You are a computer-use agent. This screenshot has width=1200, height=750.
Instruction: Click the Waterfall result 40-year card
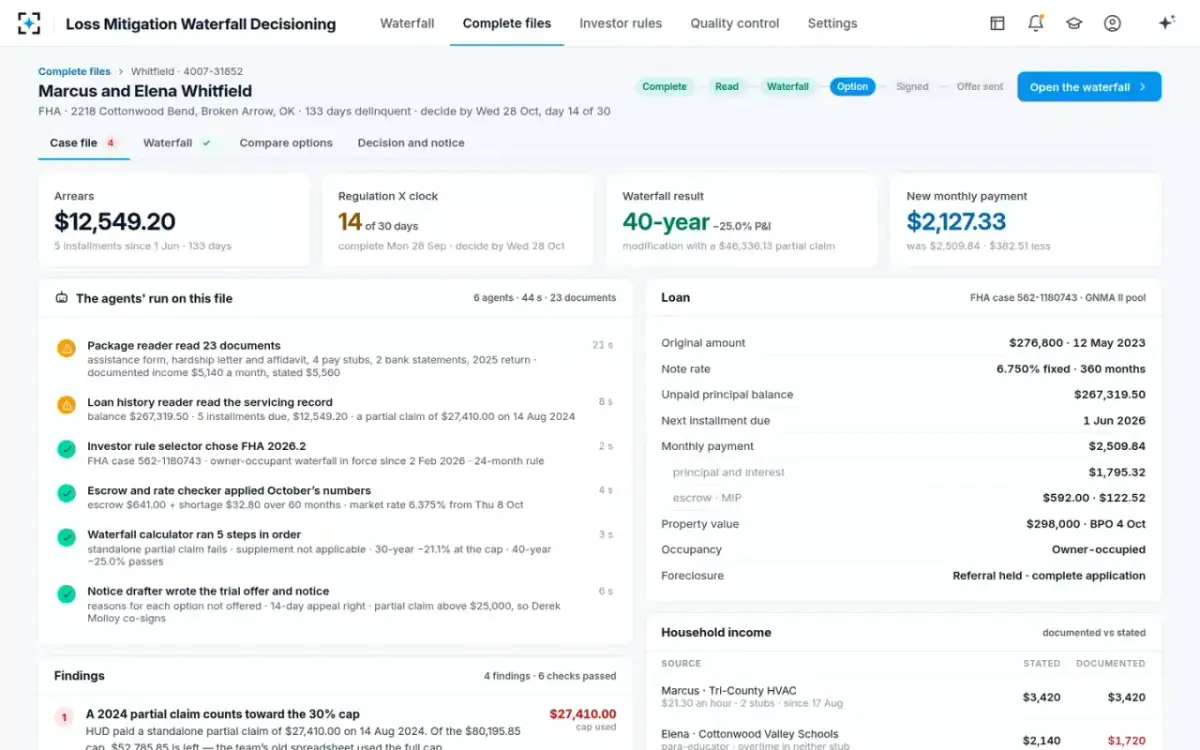pyautogui.click(x=742, y=220)
